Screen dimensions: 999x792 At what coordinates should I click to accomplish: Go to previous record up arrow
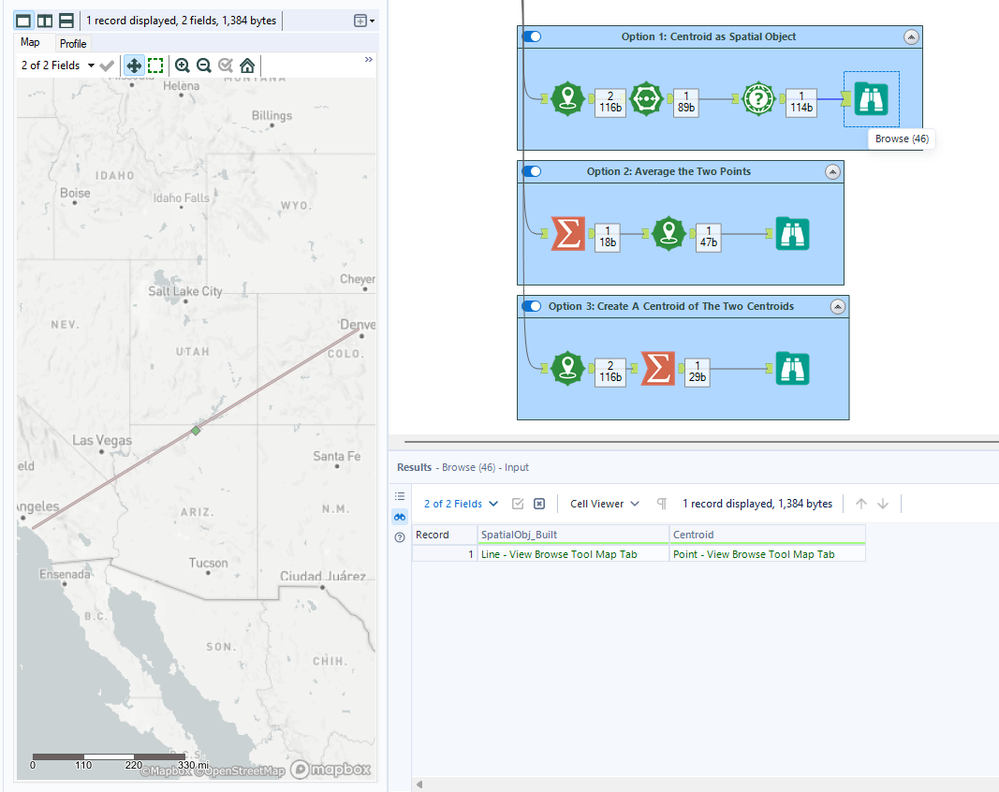[x=861, y=504]
